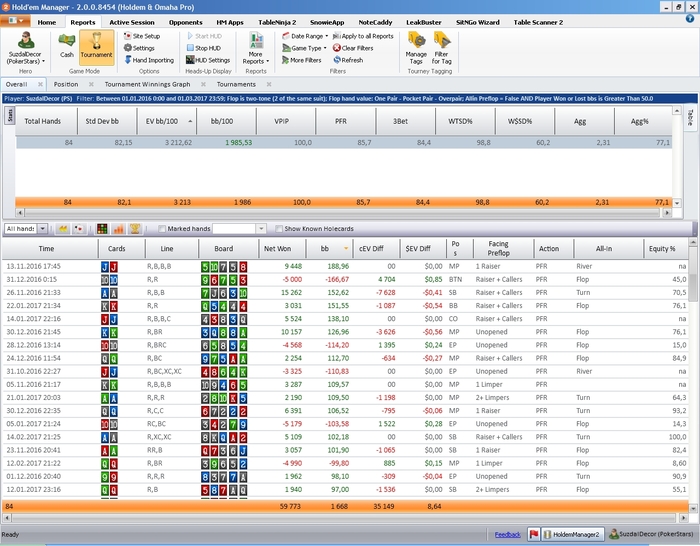This screenshot has height=546, width=700.
Task: Click the Start HUD button
Action: point(204,36)
